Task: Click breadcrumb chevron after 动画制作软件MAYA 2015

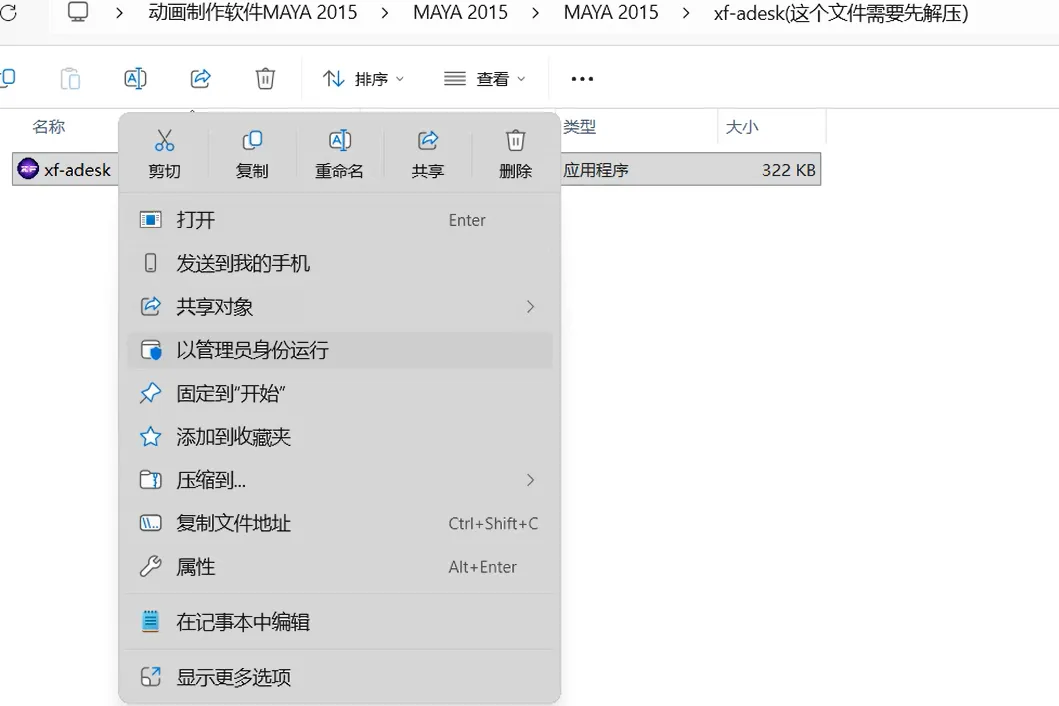Action: [x=385, y=13]
